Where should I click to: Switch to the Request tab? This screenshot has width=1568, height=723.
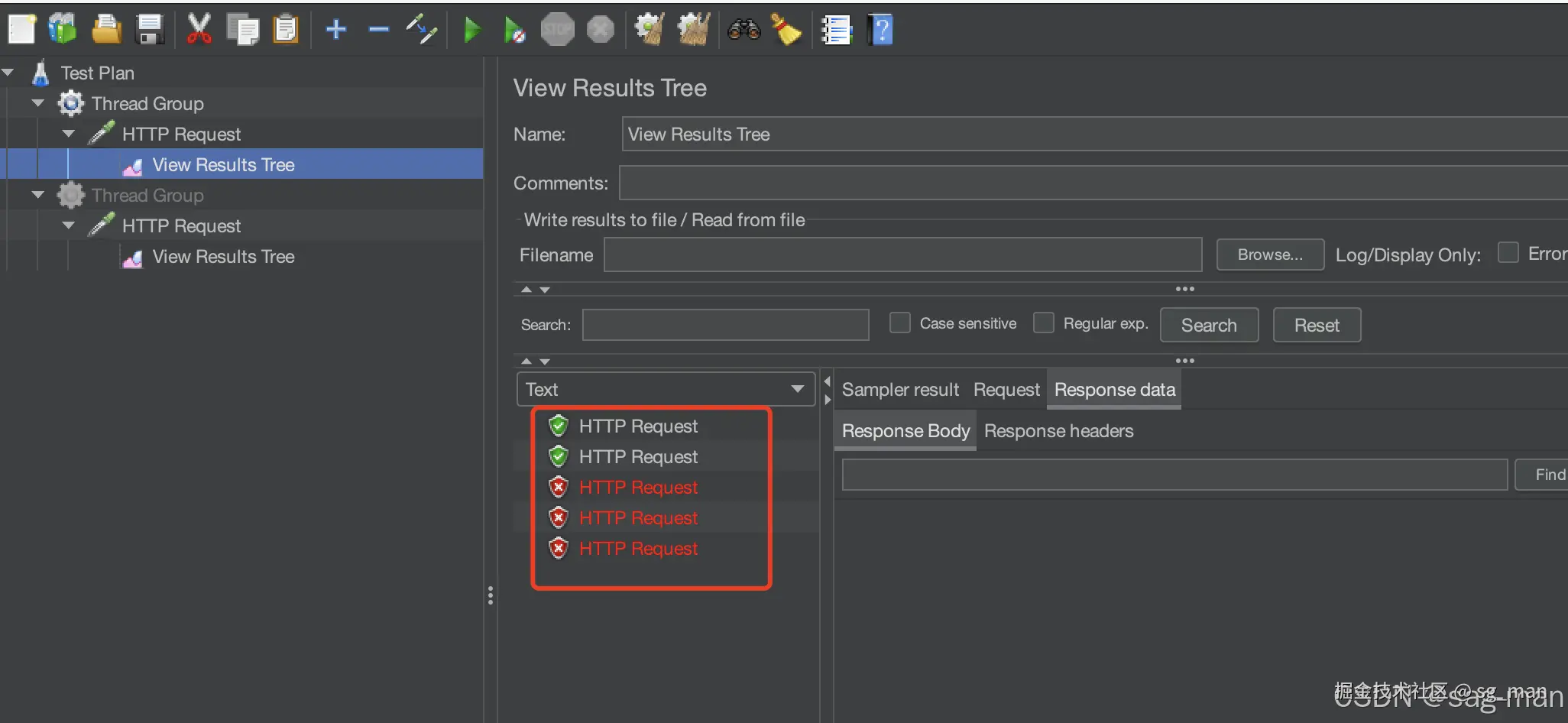(1006, 390)
